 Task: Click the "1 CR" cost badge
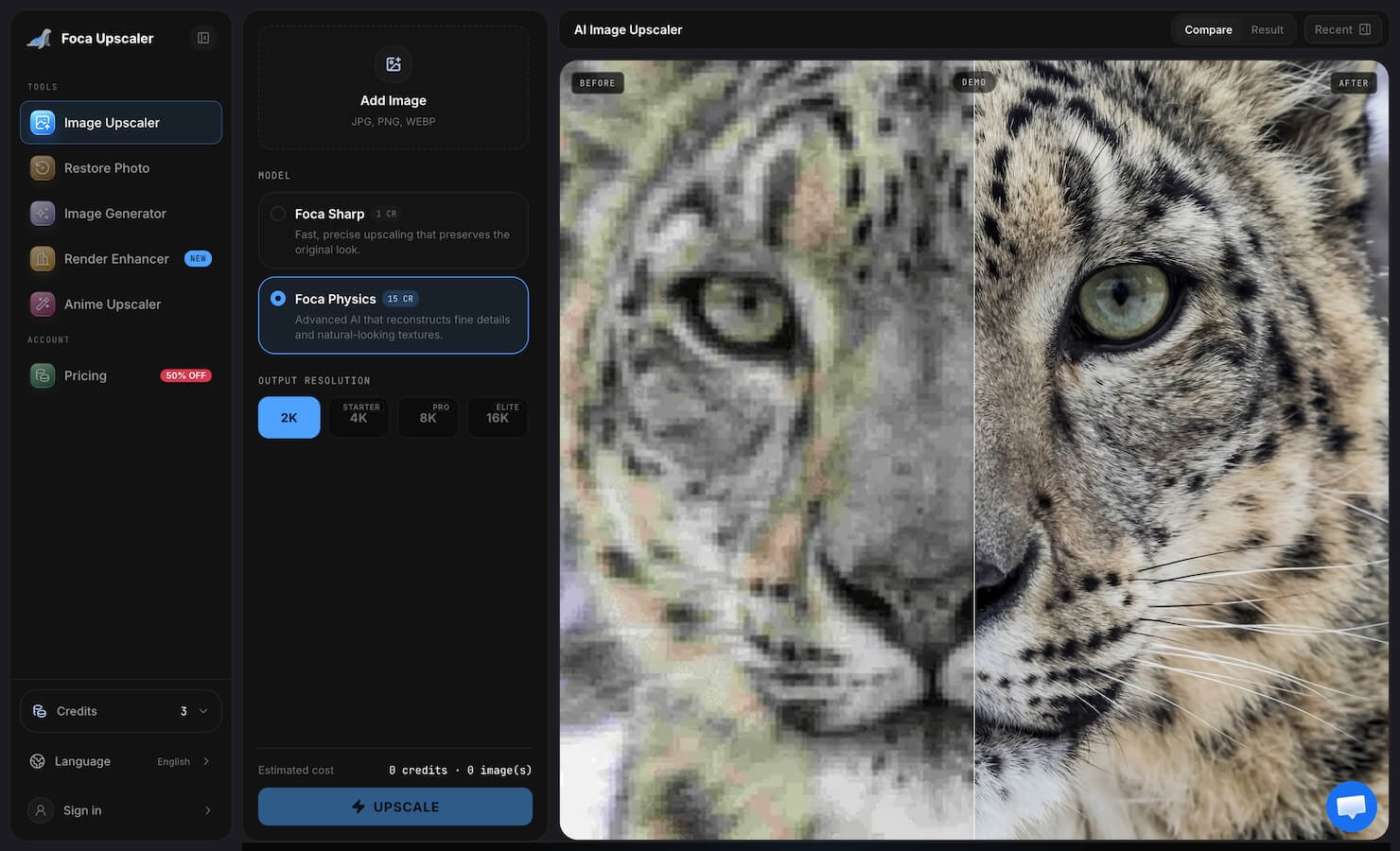click(x=386, y=214)
